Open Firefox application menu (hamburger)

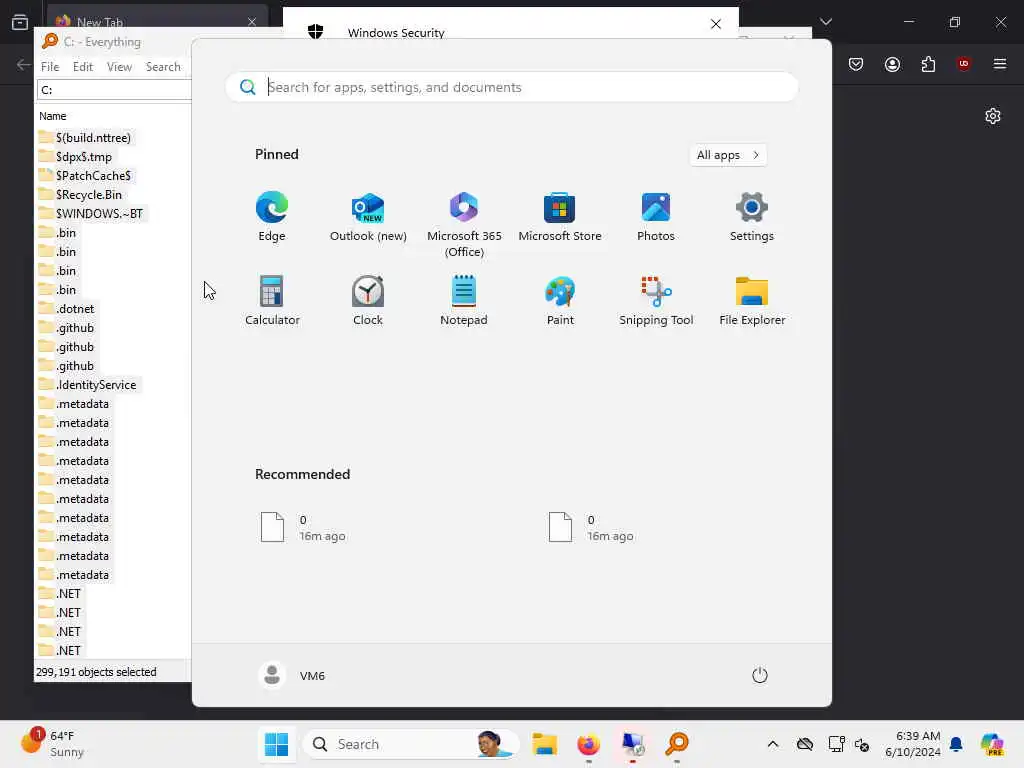(x=1000, y=63)
